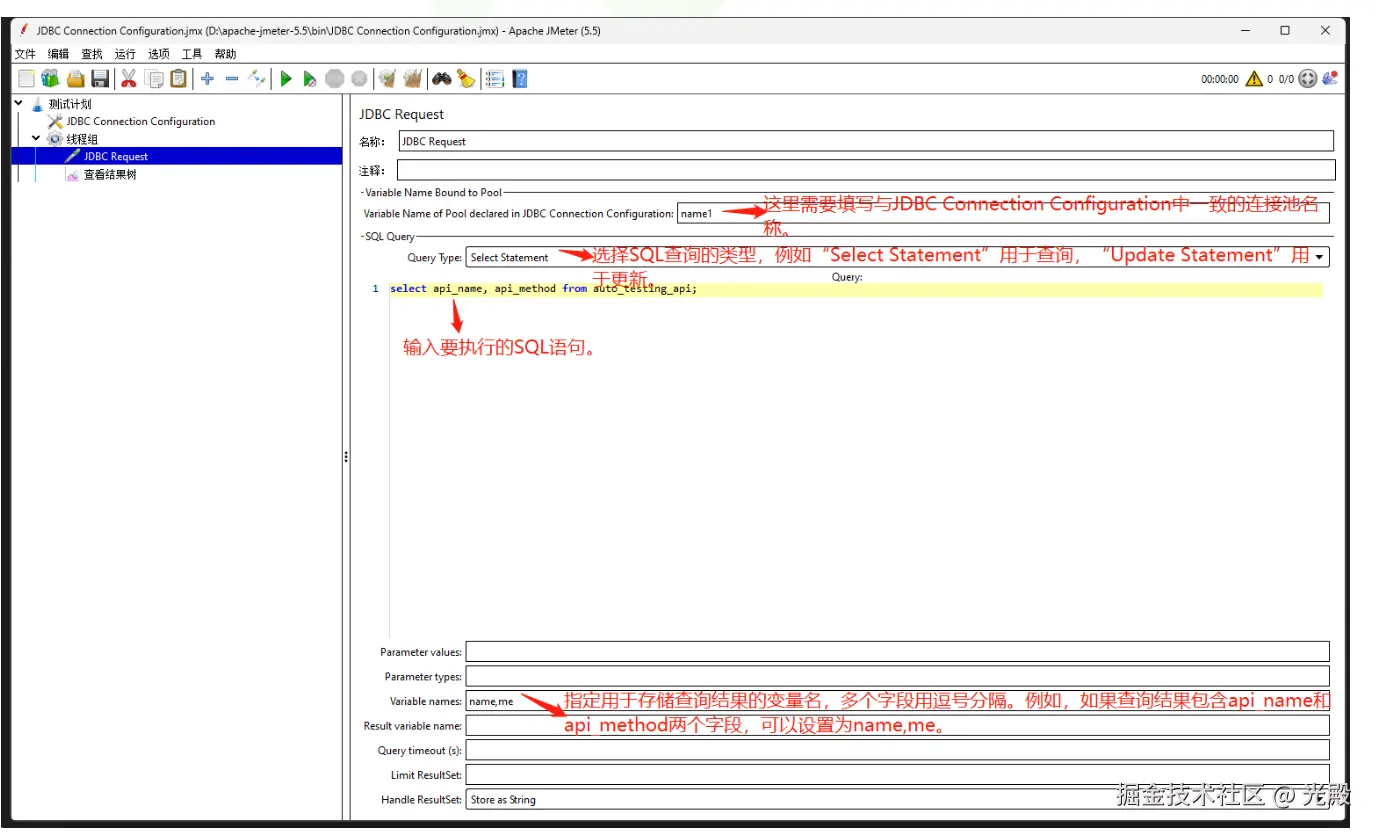Click the remote engines status icon

tap(1330, 78)
